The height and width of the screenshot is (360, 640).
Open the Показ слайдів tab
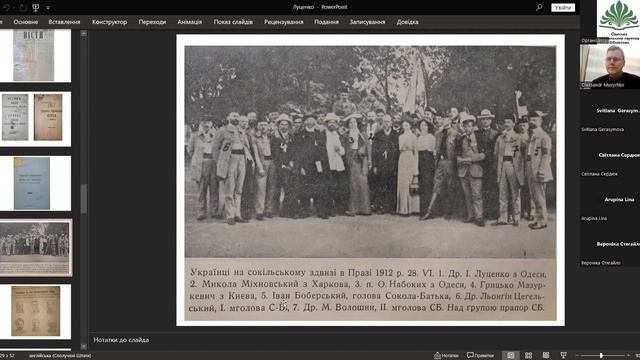click(x=233, y=22)
